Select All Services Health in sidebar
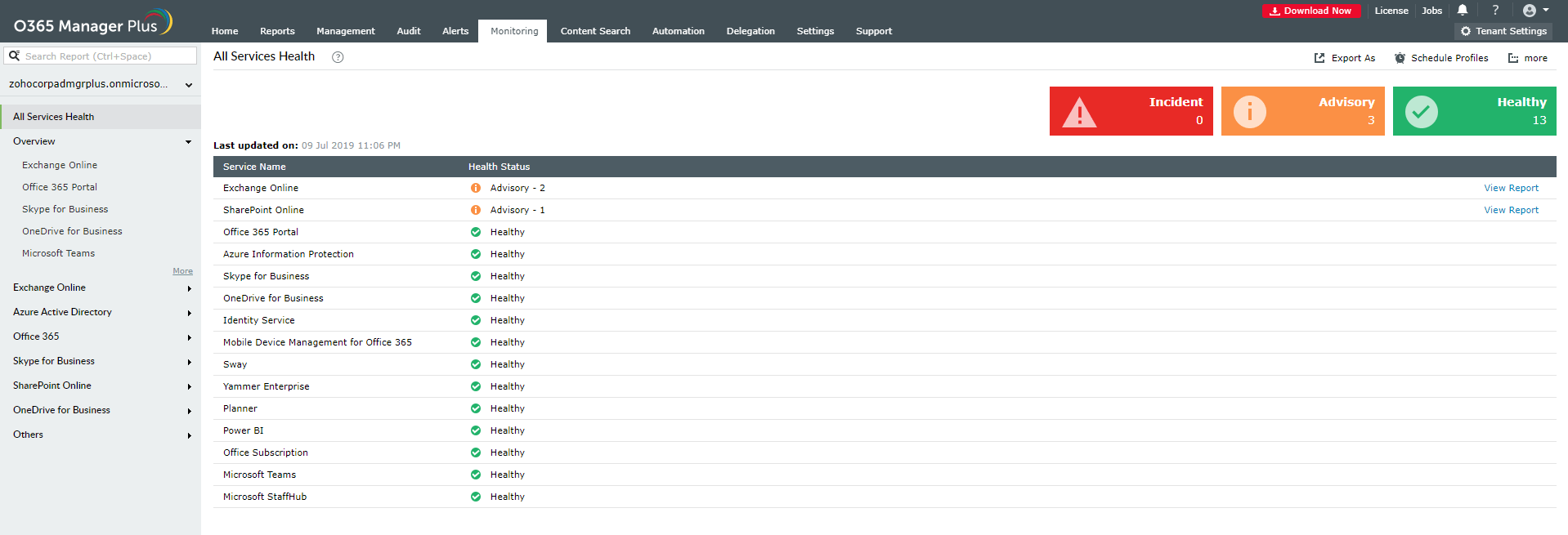This screenshot has height=535, width=1568. coord(101,117)
